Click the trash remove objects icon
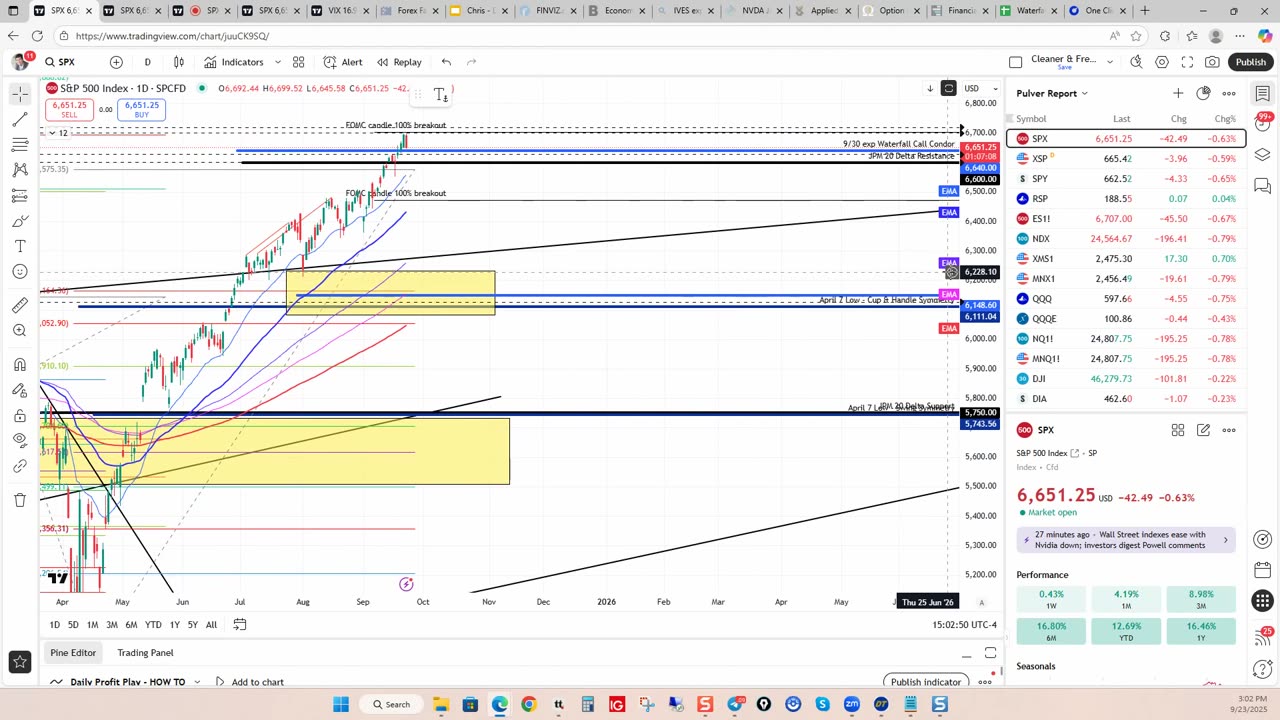Image resolution: width=1280 pixels, height=720 pixels. tap(20, 500)
